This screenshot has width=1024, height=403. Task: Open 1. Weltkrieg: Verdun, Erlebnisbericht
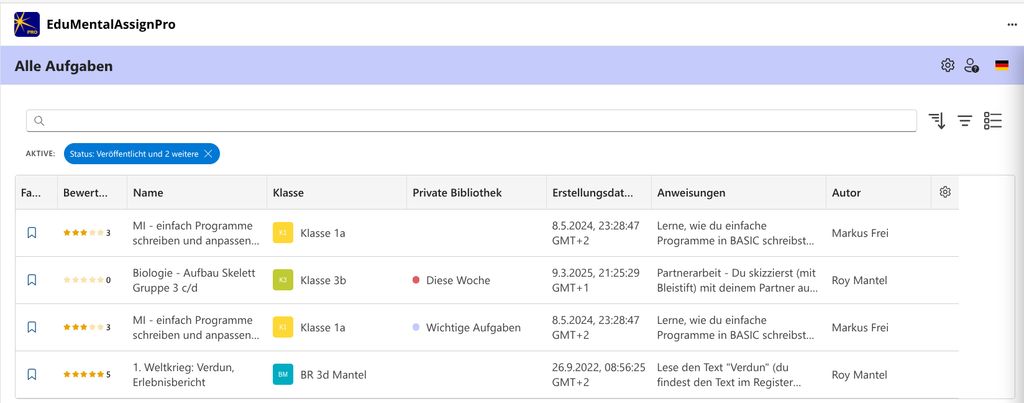[184, 375]
